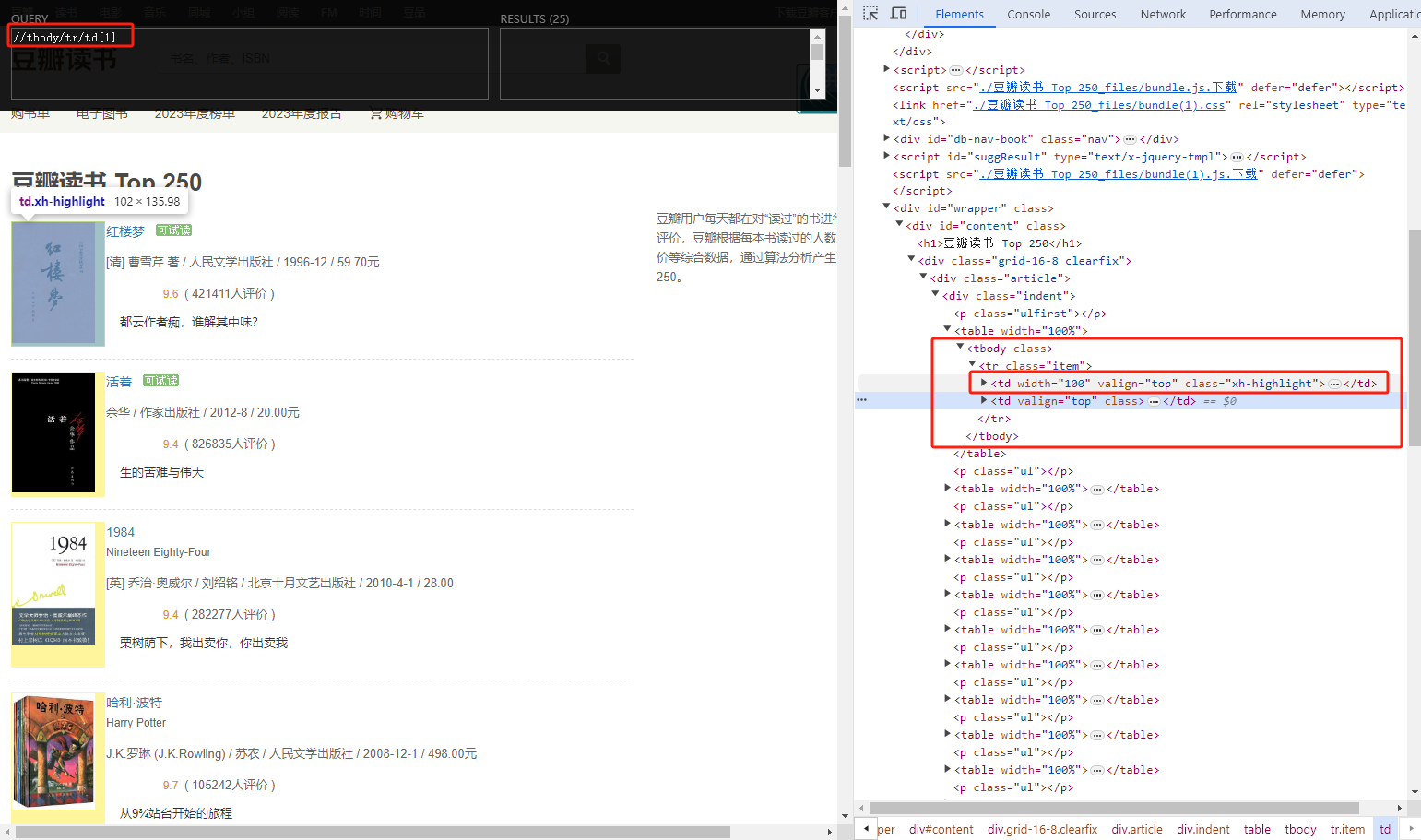Select tr.item in the breadcrumb bar

point(1347,829)
